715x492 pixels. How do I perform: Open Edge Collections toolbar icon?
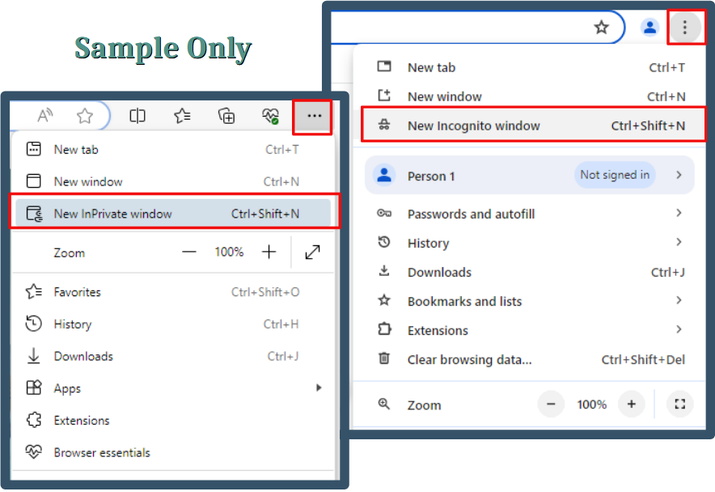click(226, 116)
